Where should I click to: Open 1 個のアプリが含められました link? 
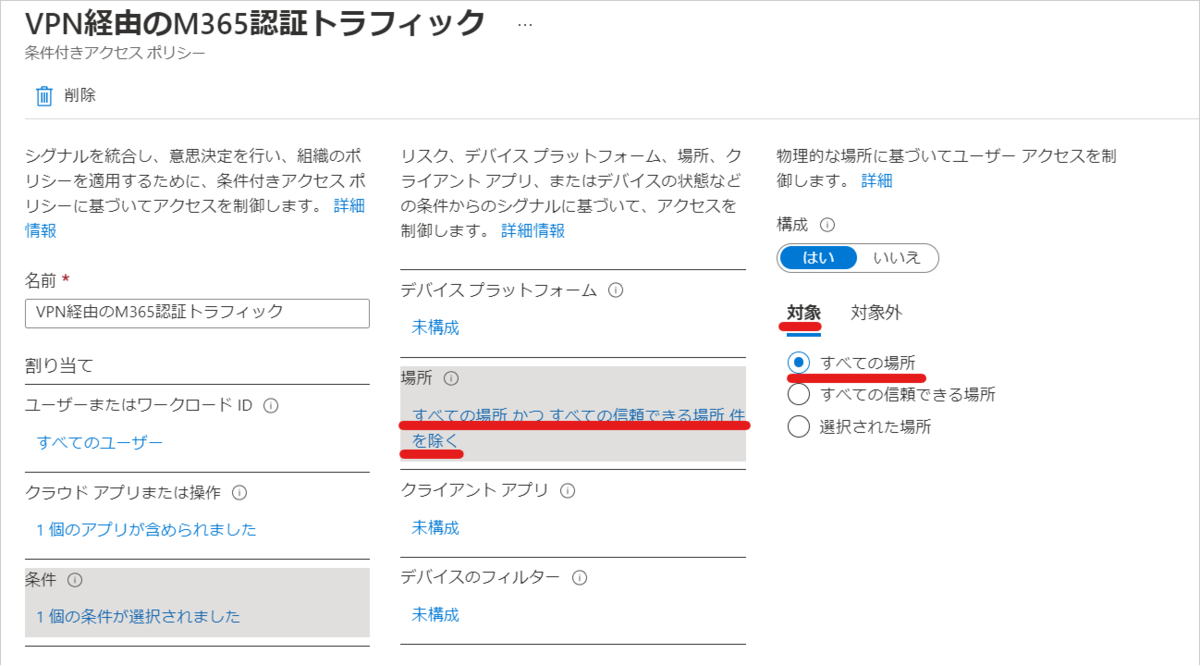(146, 529)
